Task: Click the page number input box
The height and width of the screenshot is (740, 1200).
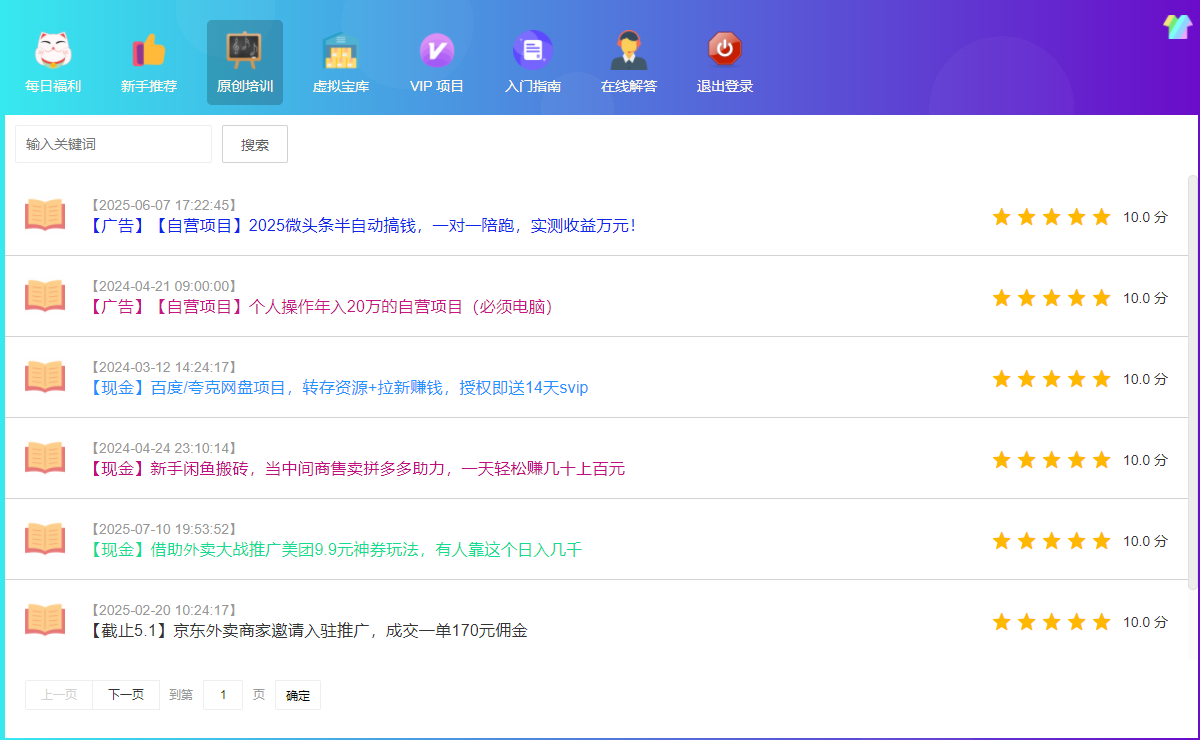Action: tap(223, 695)
